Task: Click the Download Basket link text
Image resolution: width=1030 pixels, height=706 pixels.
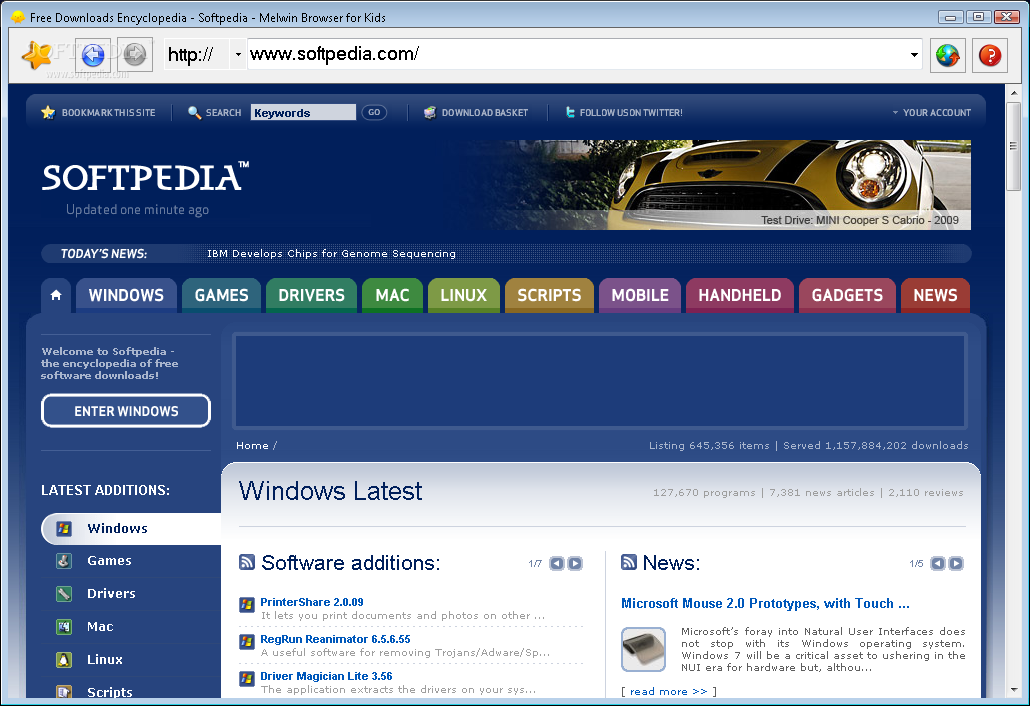Action: tap(485, 112)
